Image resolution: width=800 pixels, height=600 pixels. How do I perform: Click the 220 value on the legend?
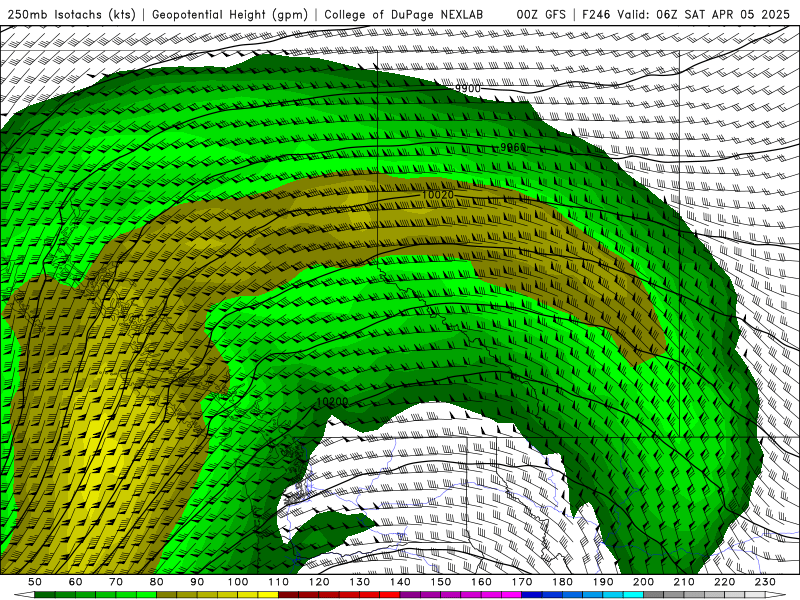724,582
